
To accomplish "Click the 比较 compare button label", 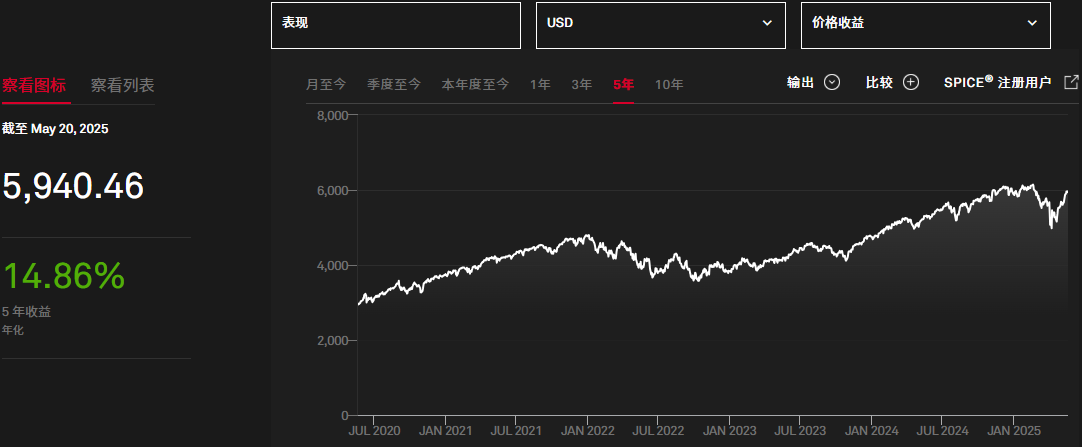I will click(879, 83).
